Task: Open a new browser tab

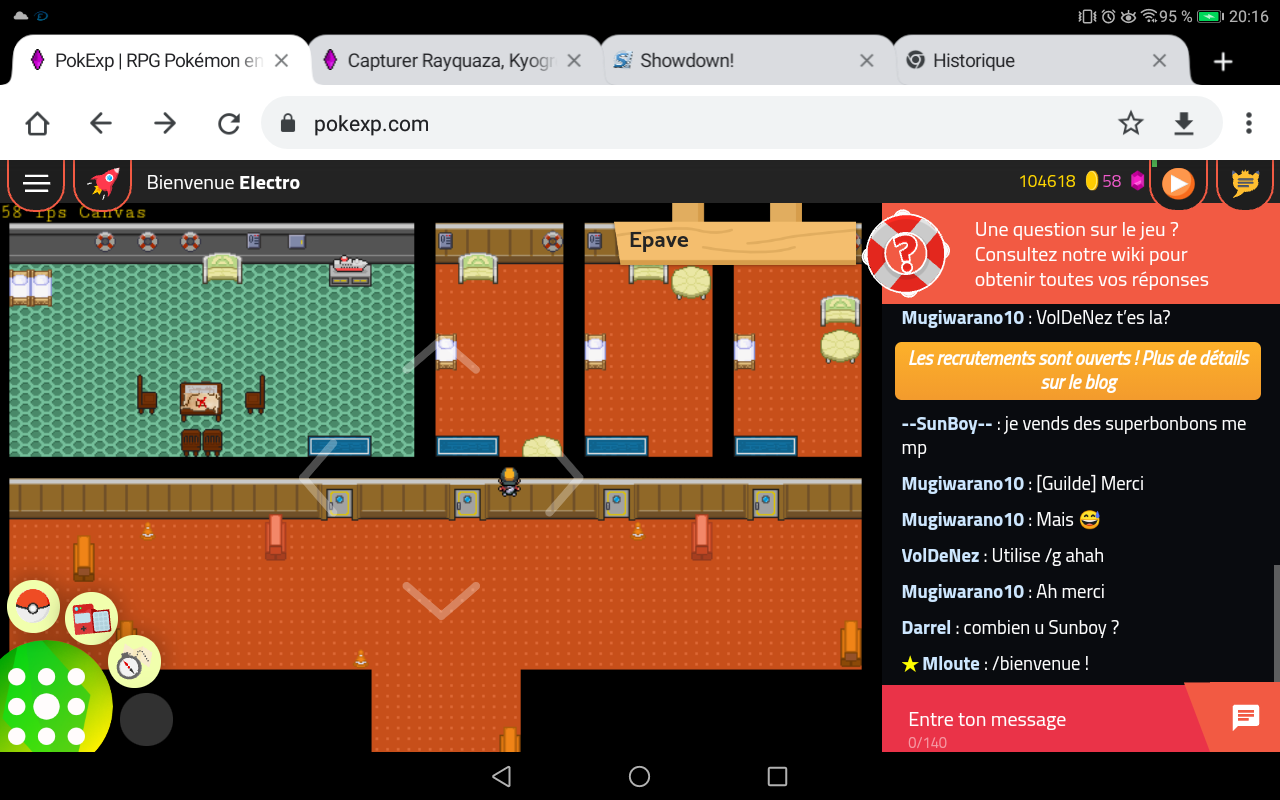Action: tap(1222, 62)
